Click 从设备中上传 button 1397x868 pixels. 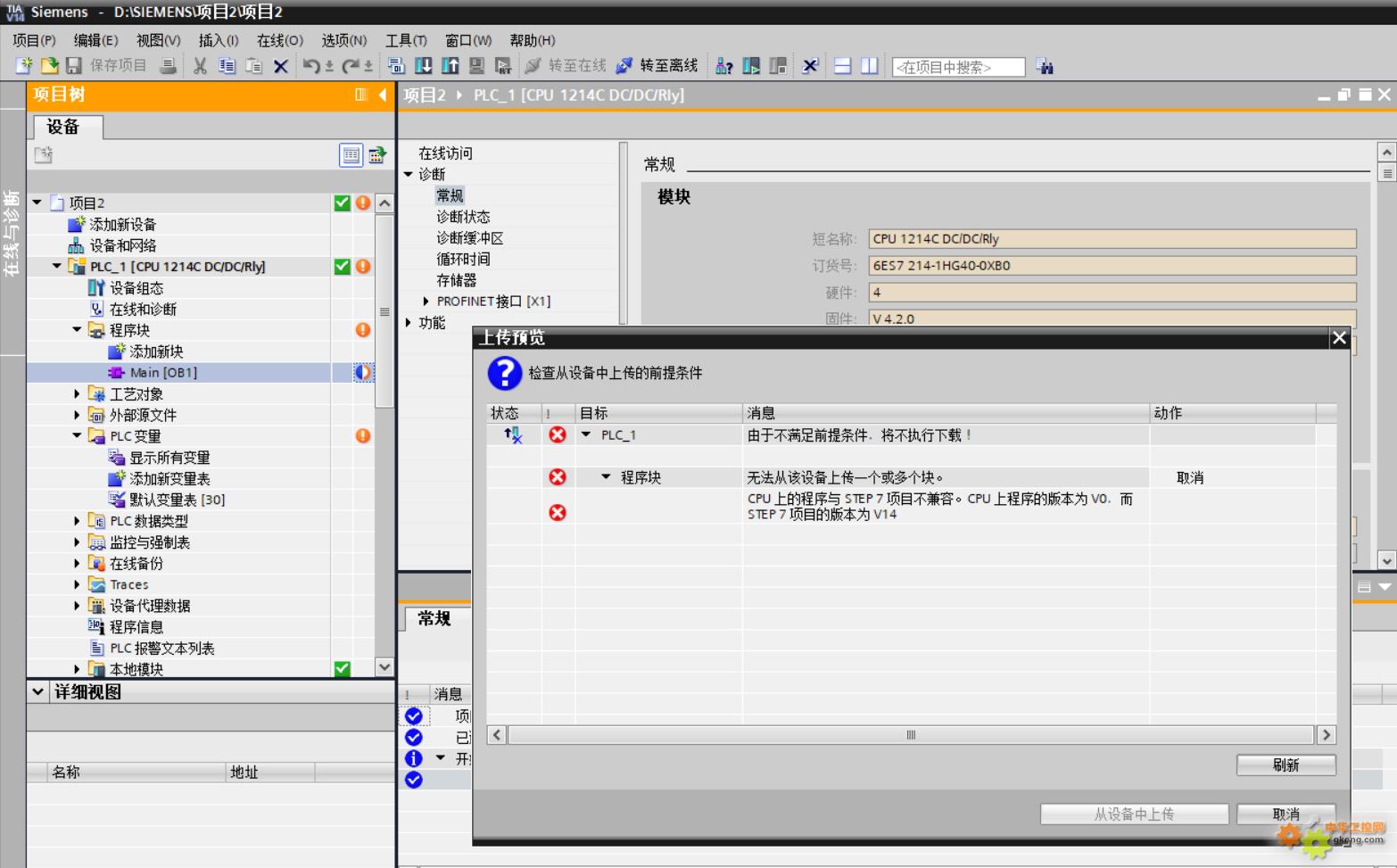1134,814
